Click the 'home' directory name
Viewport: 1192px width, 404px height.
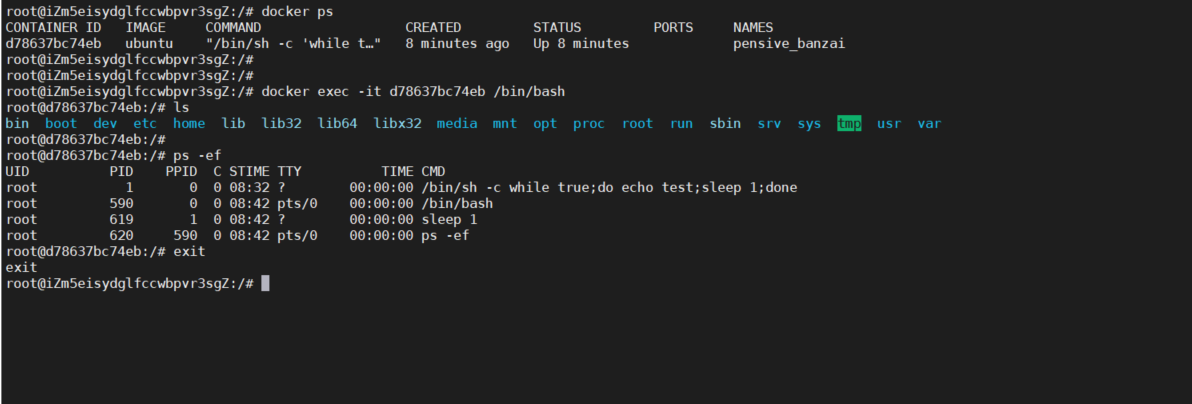click(x=189, y=123)
